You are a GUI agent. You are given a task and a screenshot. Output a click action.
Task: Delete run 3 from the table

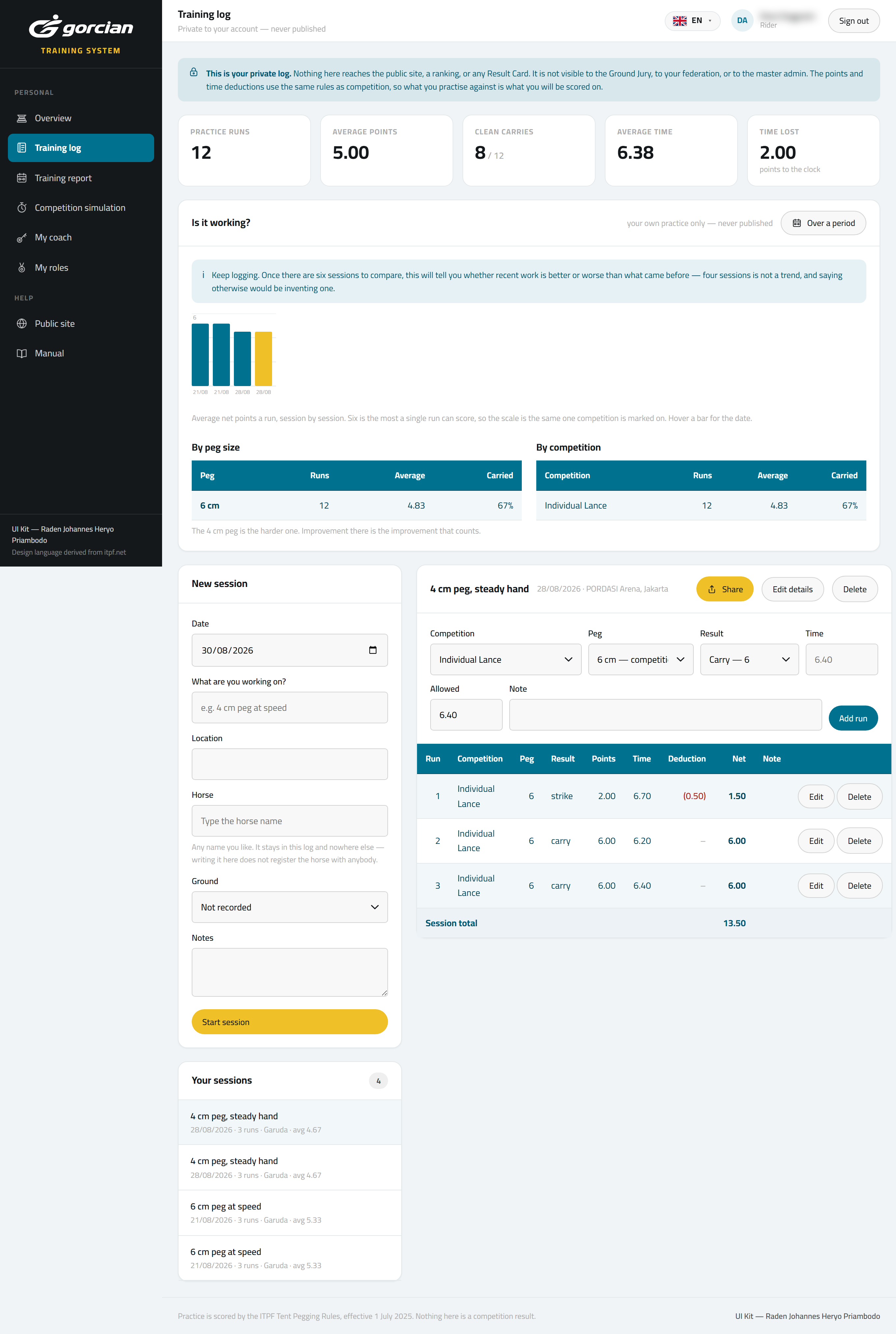coord(859,885)
